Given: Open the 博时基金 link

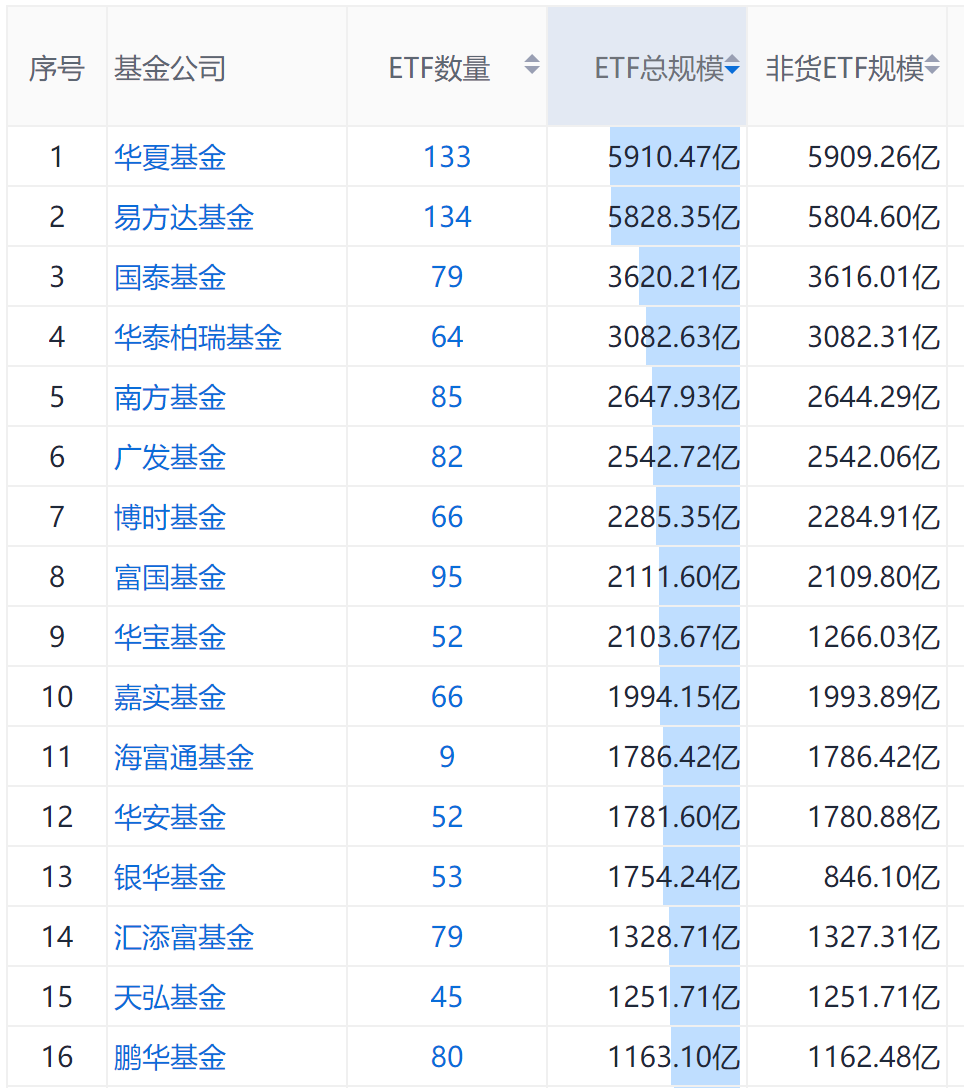Looking at the screenshot, I should (x=170, y=517).
